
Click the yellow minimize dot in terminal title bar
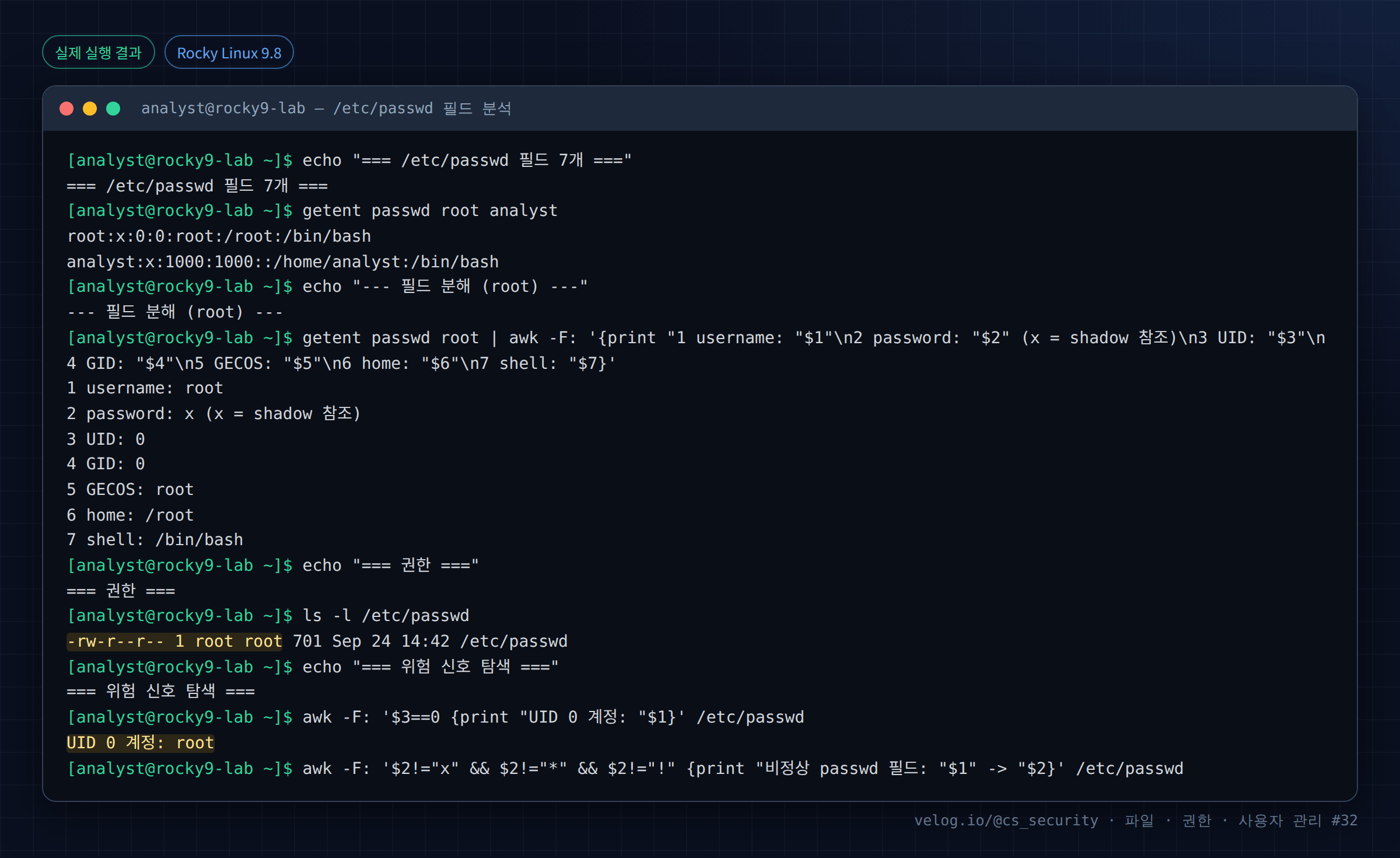90,109
